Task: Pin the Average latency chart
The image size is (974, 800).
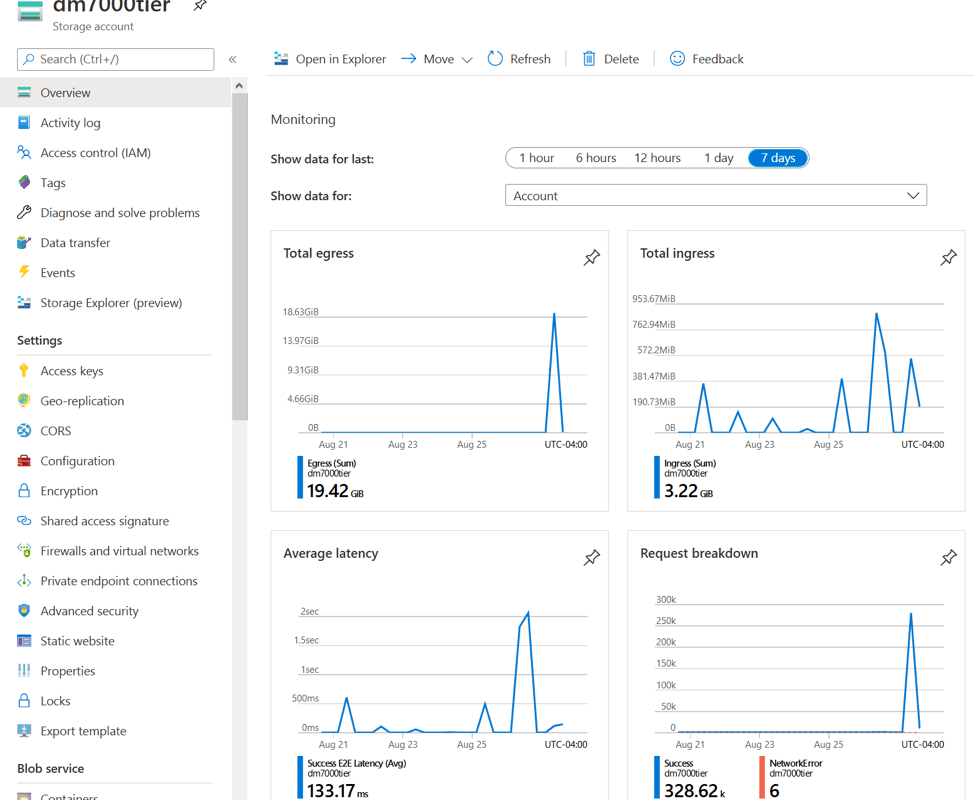Action: coord(591,557)
